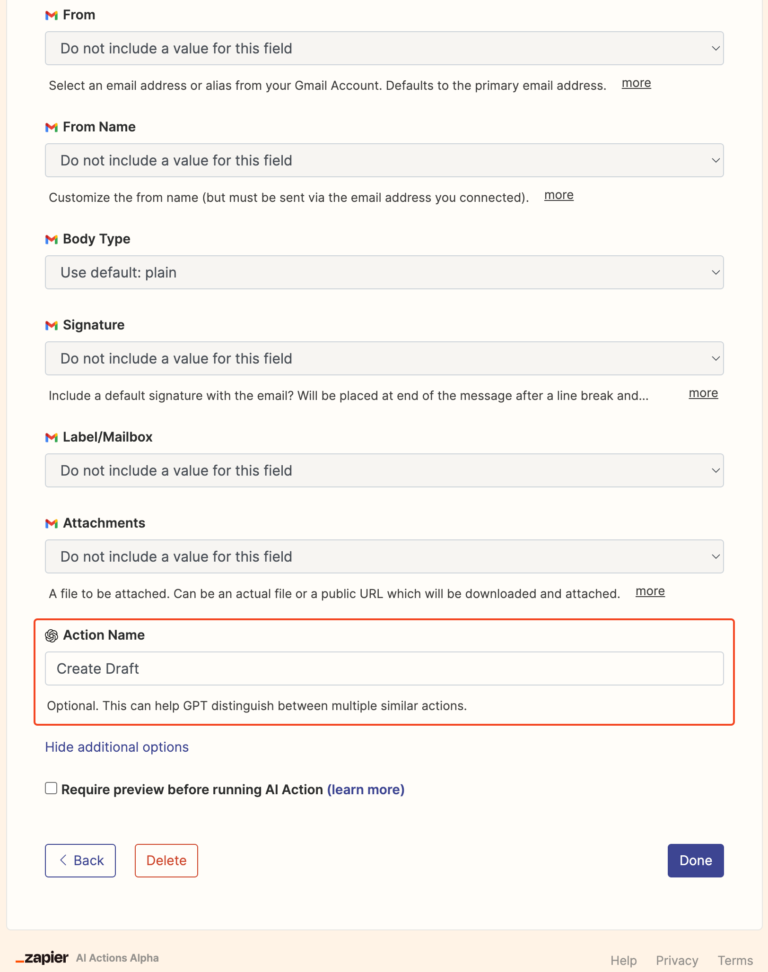Expand the Body Type dropdown
Image resolution: width=768 pixels, height=972 pixels.
[384, 272]
